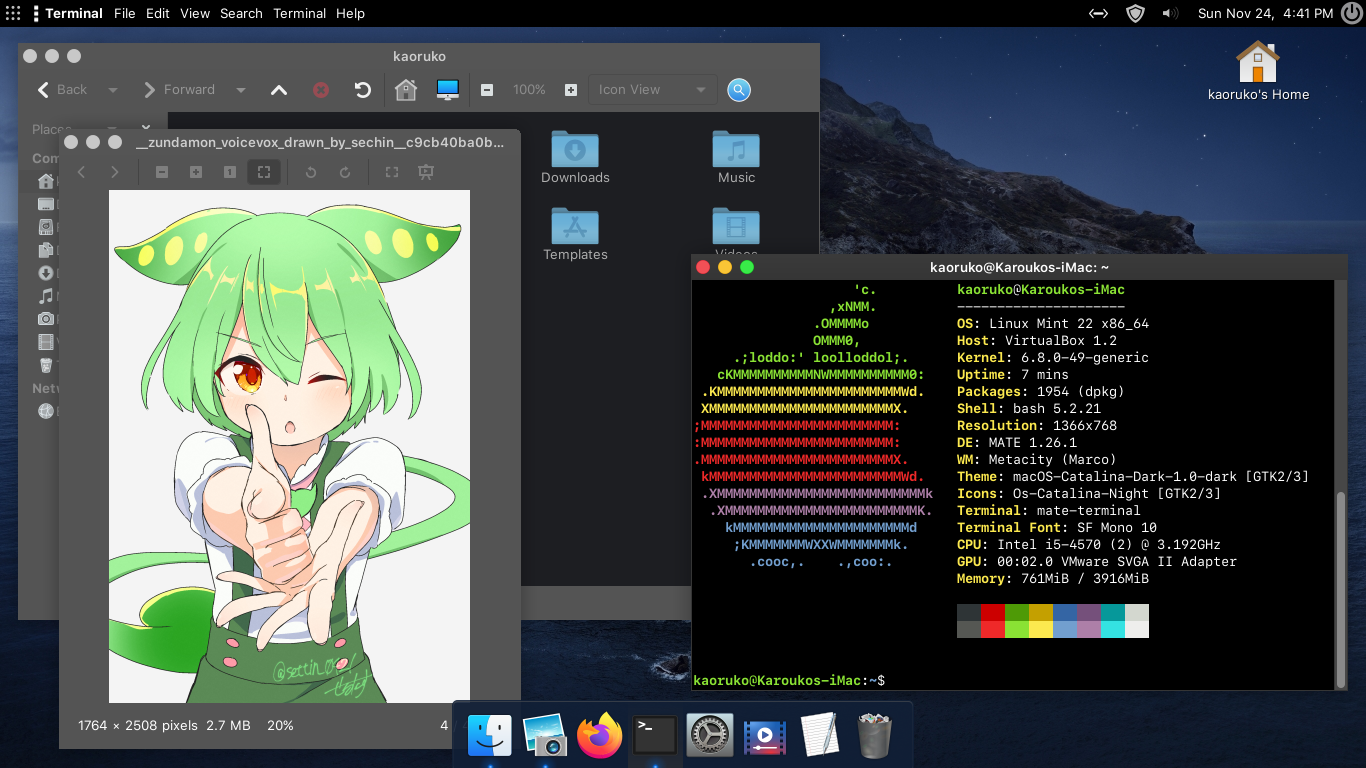Toggle best fit in image viewer
The width and height of the screenshot is (1366, 768).
264,172
